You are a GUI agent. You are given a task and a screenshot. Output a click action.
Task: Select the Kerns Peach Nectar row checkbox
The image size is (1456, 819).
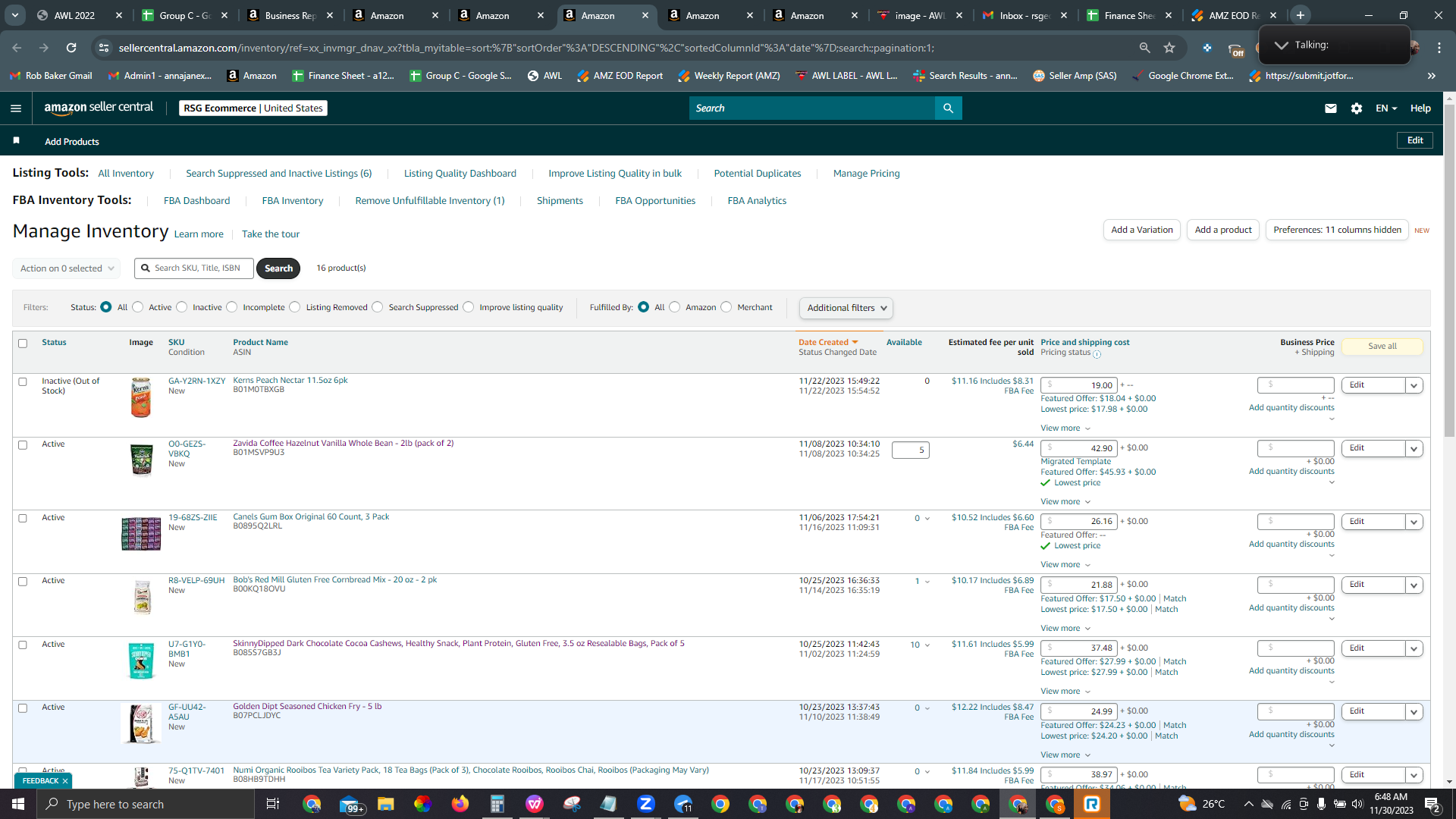tap(23, 381)
